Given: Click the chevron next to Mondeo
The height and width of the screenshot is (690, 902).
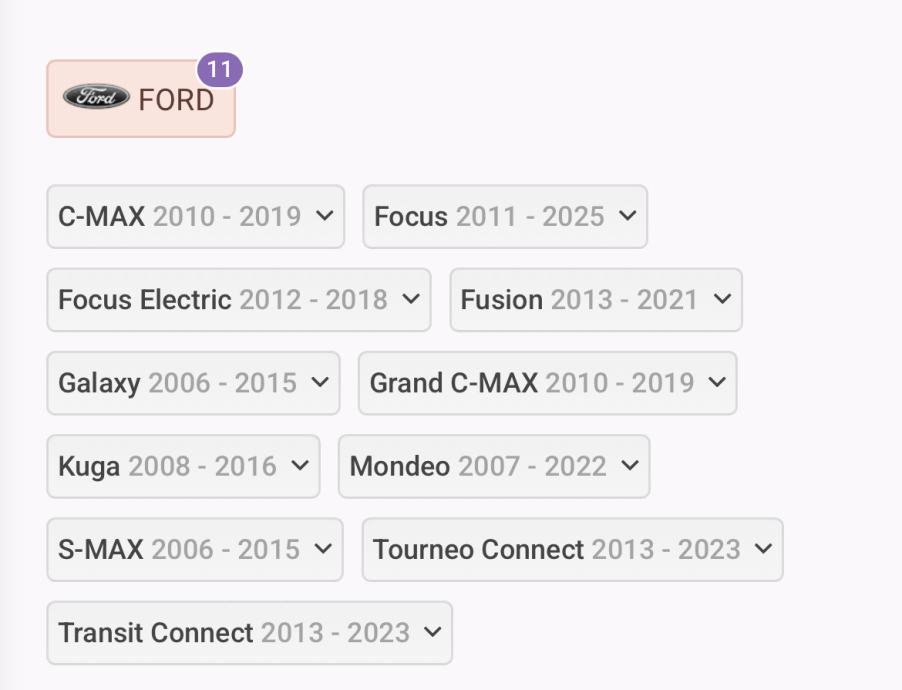Looking at the screenshot, I should 629,466.
